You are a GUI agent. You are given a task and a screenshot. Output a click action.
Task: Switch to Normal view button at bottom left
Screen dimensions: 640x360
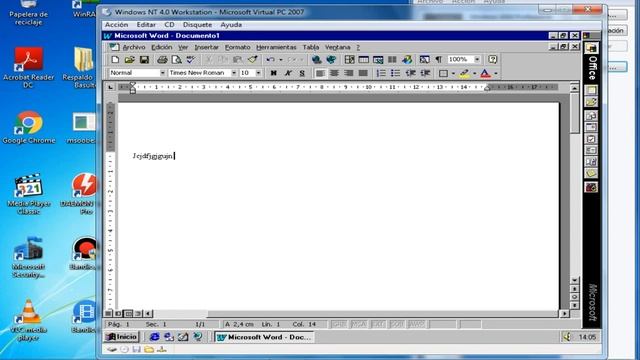(108, 313)
